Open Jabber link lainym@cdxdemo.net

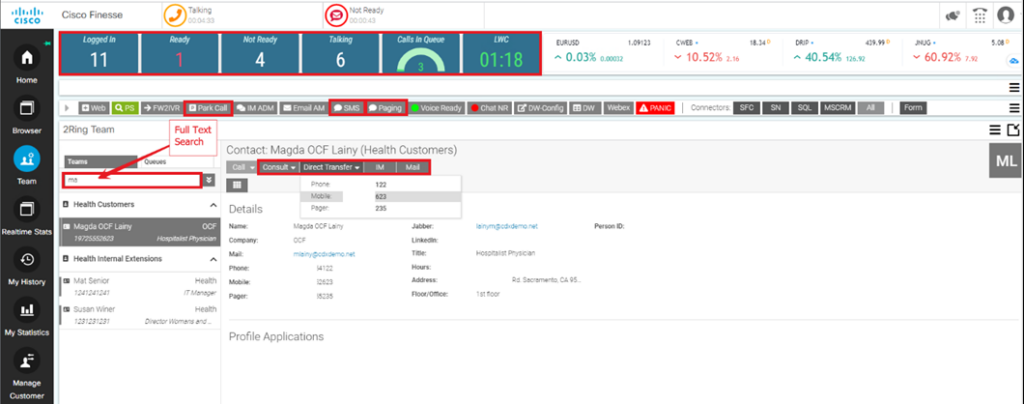[x=507, y=226]
